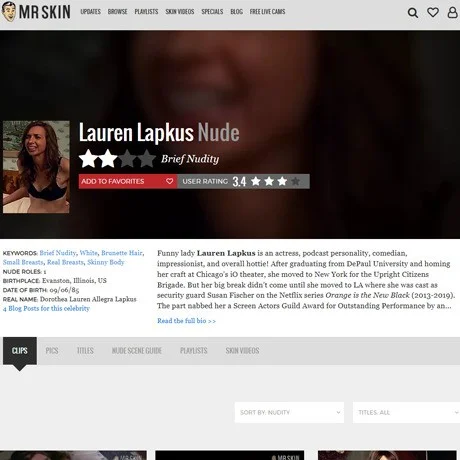Open the Browse menu

[x=117, y=12]
